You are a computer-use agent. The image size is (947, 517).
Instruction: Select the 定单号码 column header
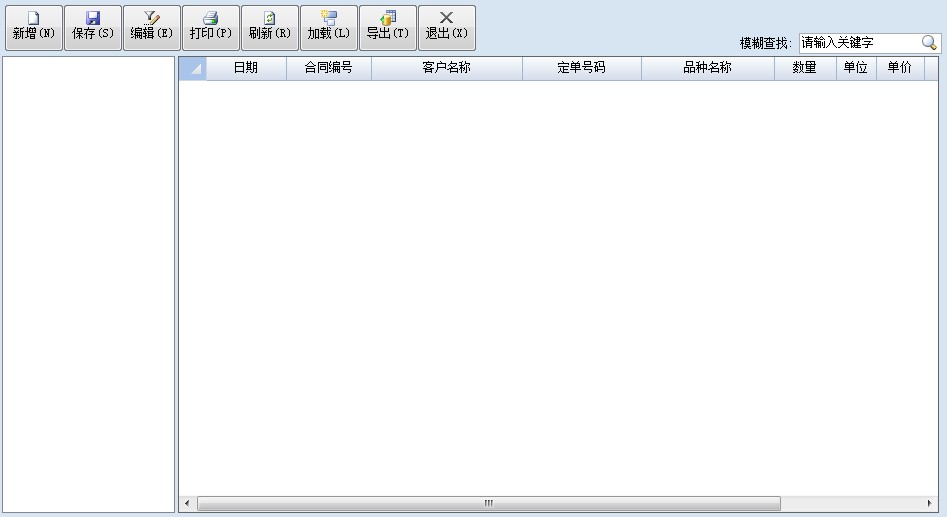(581, 68)
